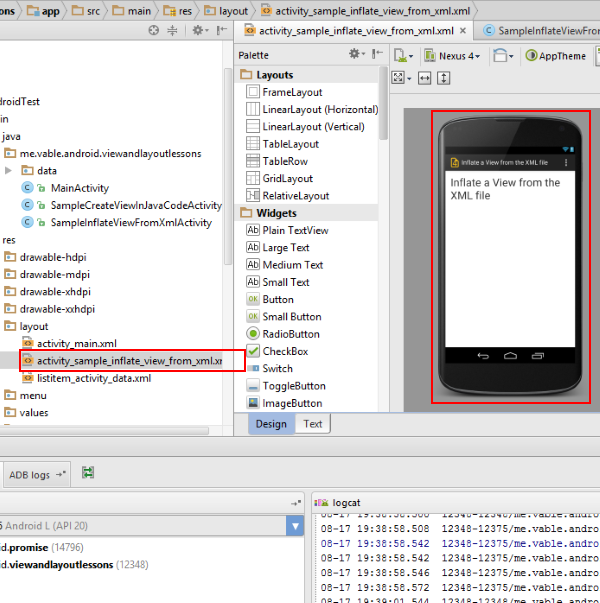Open MainActivity class in project tree

click(80, 188)
